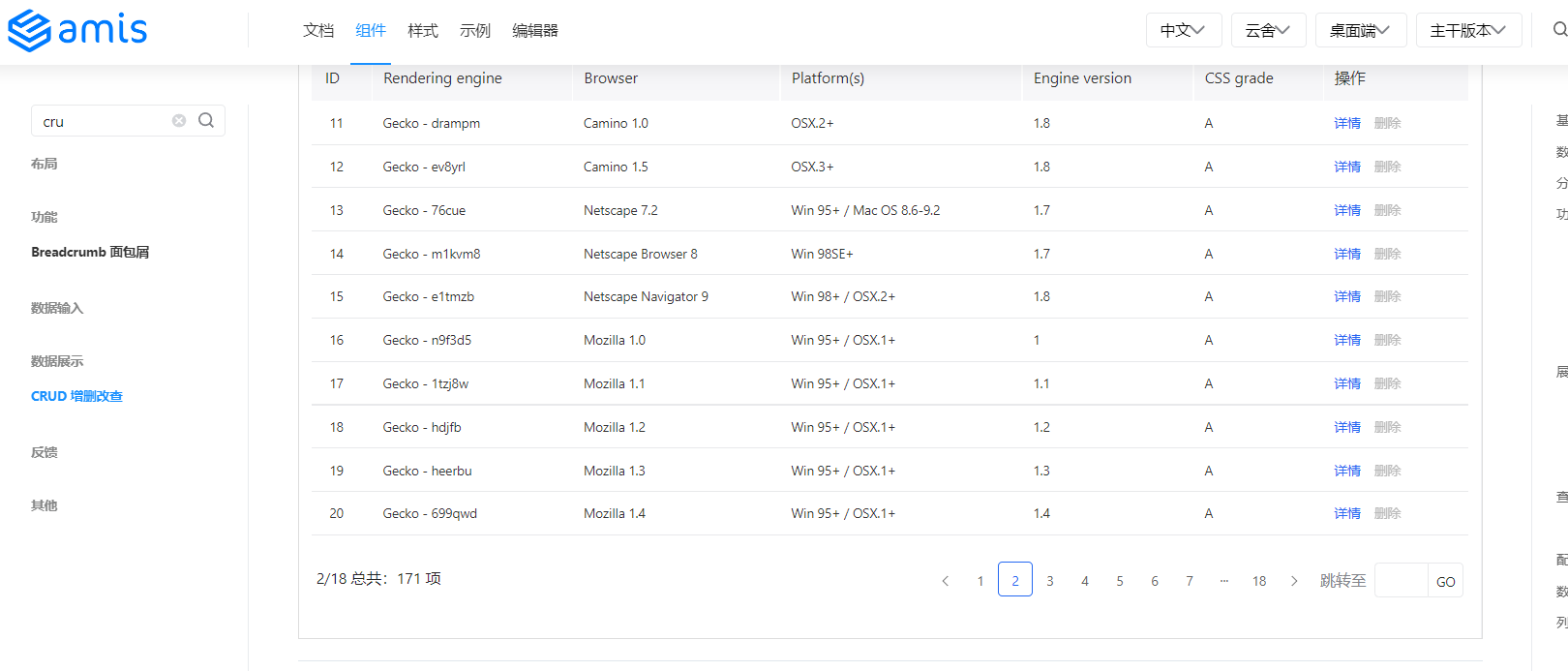Click cell Mozilla 1.2
Image resolution: width=1568 pixels, height=671 pixels.
[615, 427]
